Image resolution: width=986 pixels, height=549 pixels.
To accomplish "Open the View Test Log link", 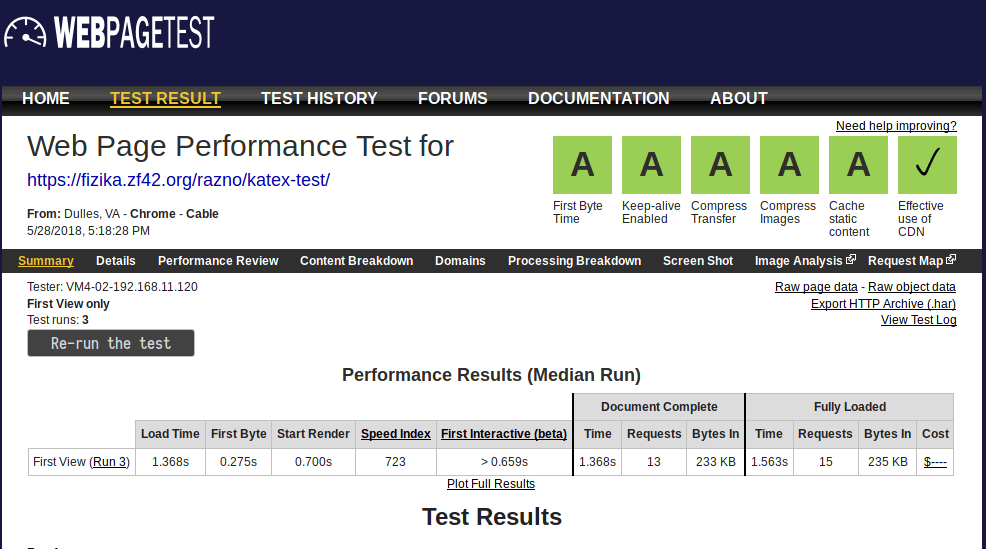I will click(919, 320).
